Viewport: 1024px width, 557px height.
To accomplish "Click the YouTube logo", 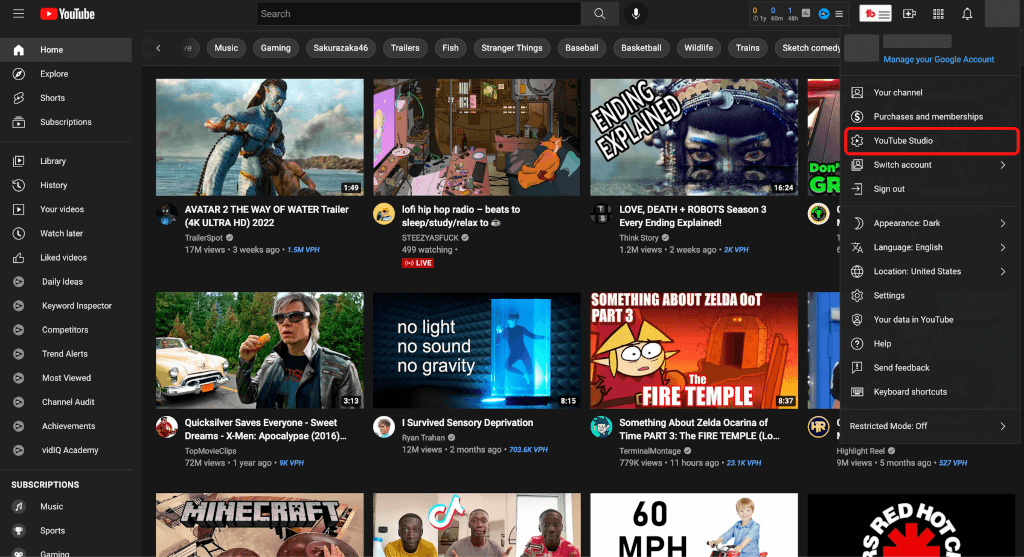I will [68, 14].
